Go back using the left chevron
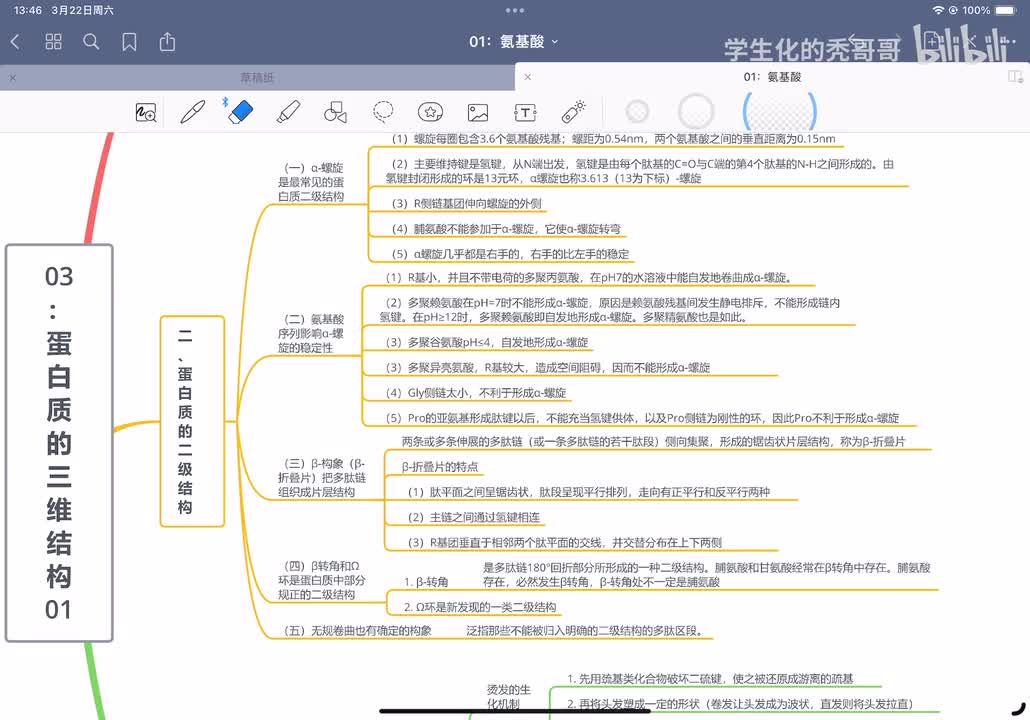Viewport: 1030px width, 720px height. 16,42
